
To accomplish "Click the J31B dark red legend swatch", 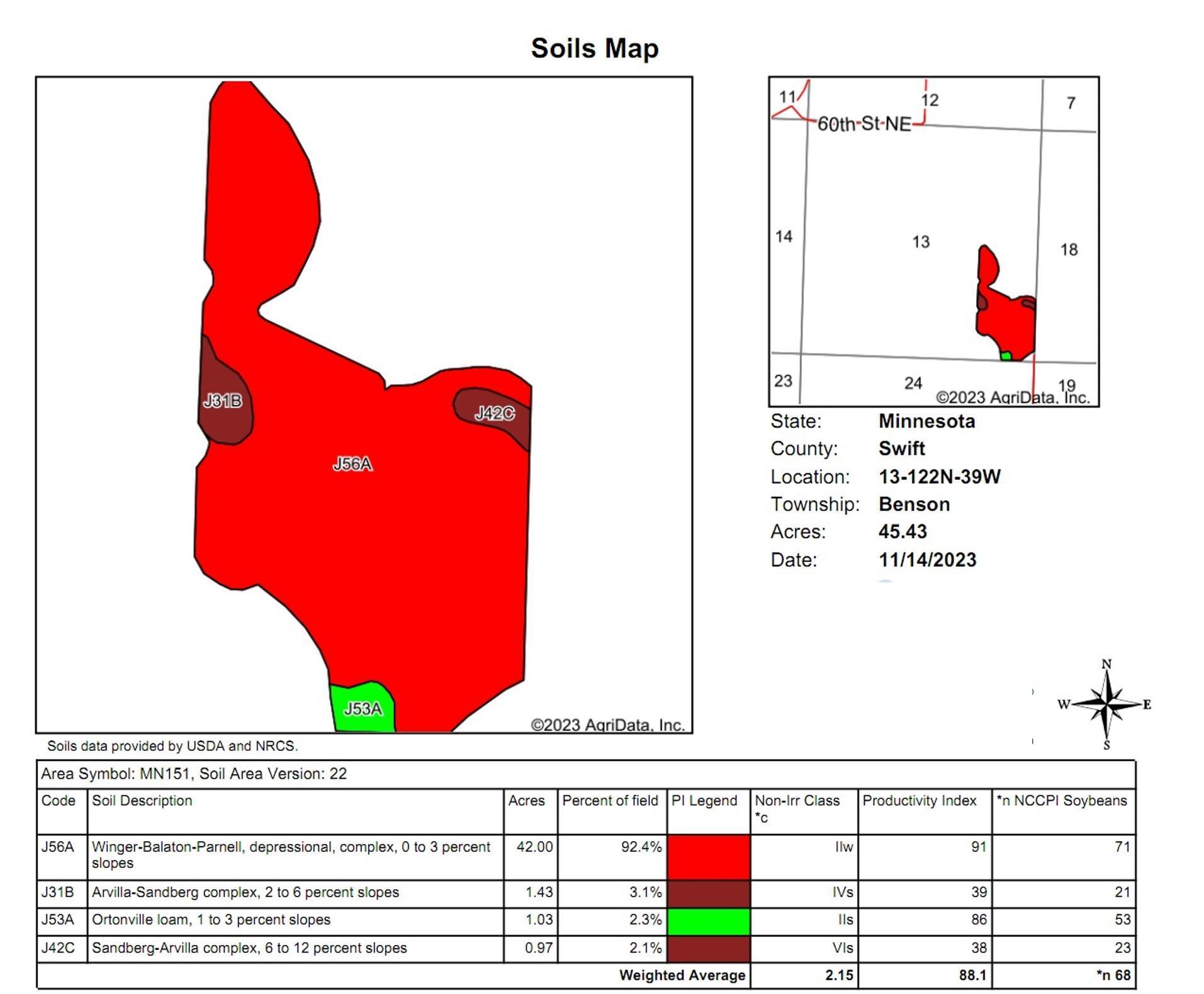I will [708, 893].
